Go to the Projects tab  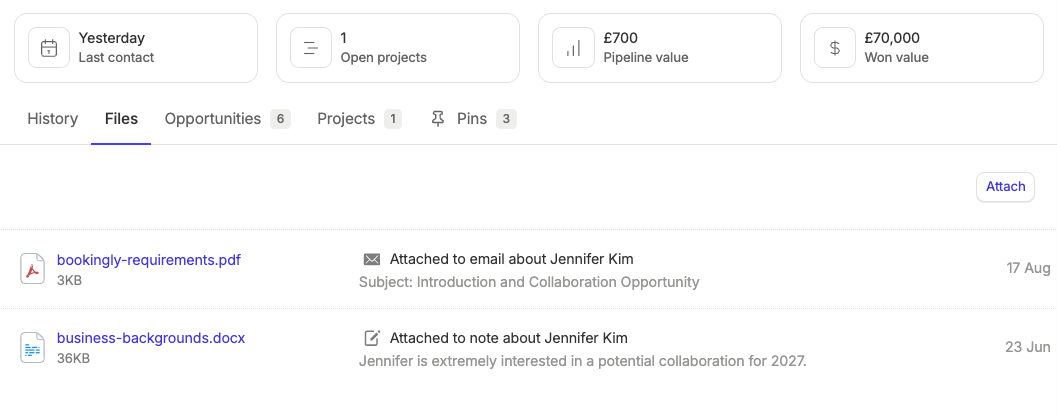click(x=359, y=119)
